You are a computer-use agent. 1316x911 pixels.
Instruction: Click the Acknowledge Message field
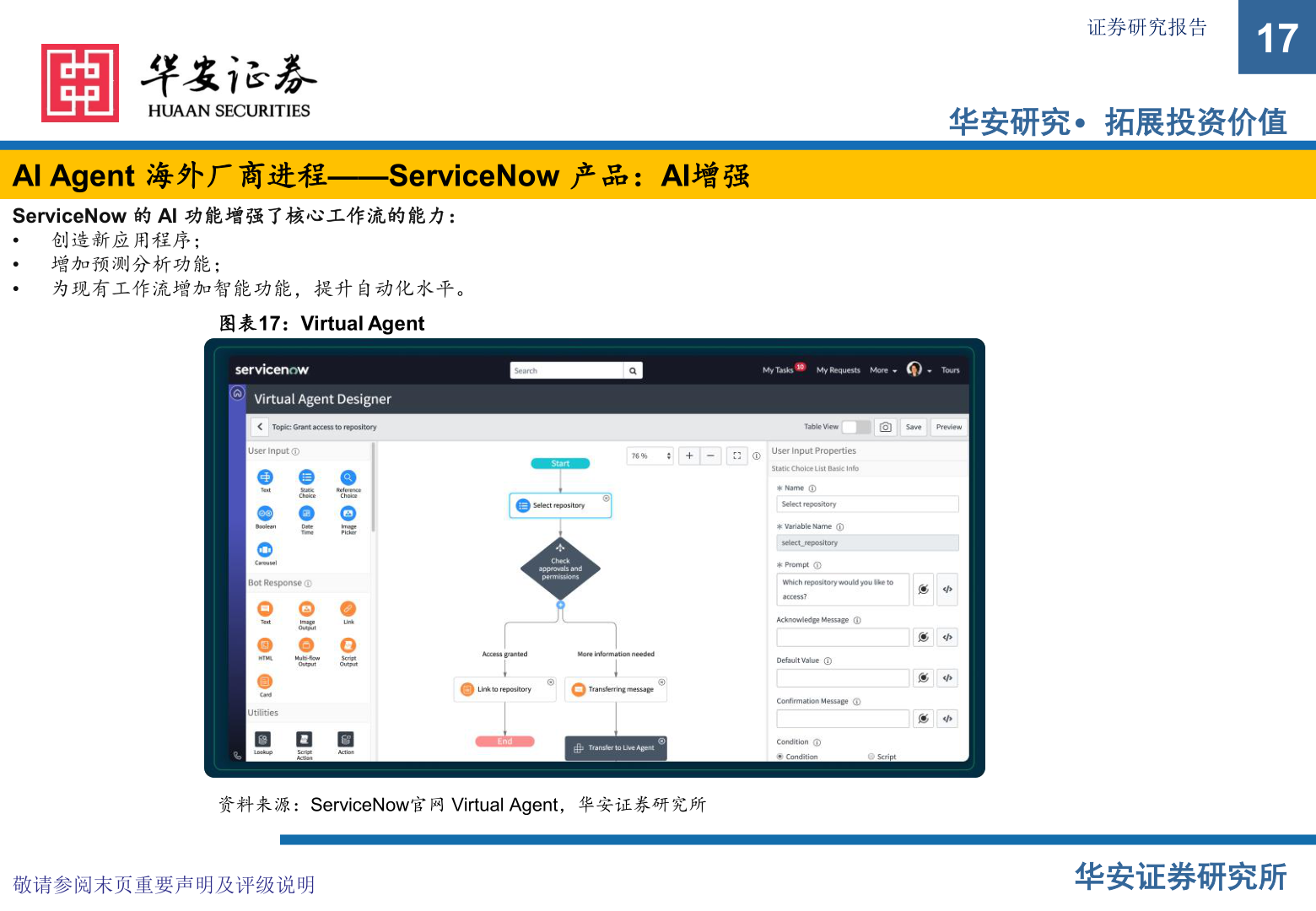[x=843, y=638]
